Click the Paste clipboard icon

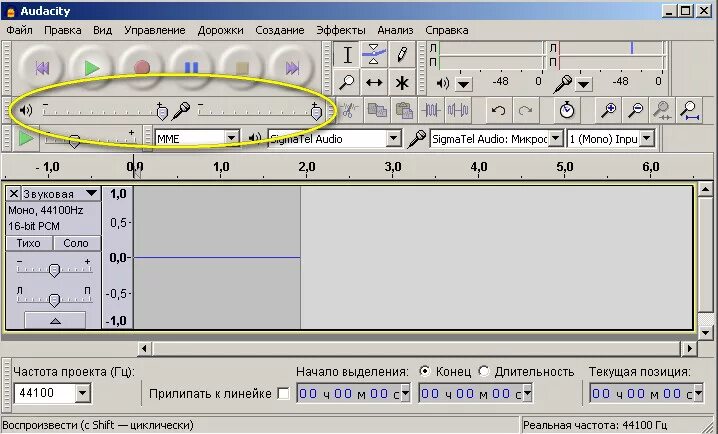404,110
